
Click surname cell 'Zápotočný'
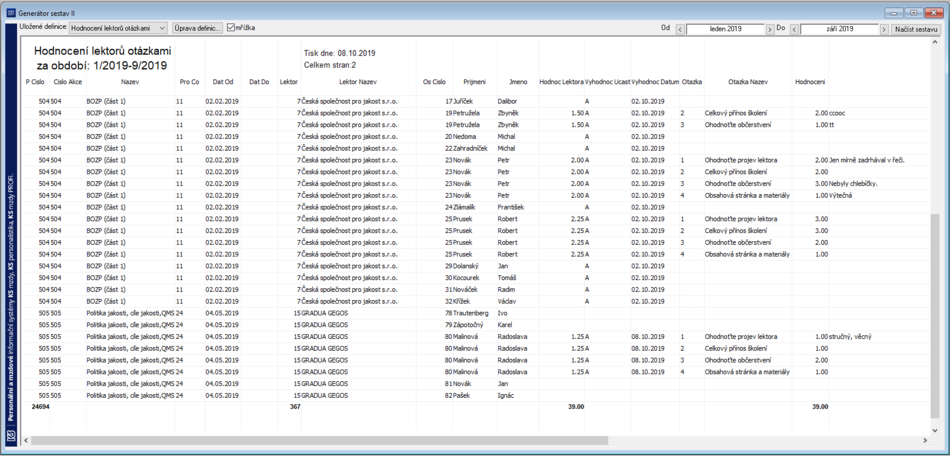tap(469, 325)
